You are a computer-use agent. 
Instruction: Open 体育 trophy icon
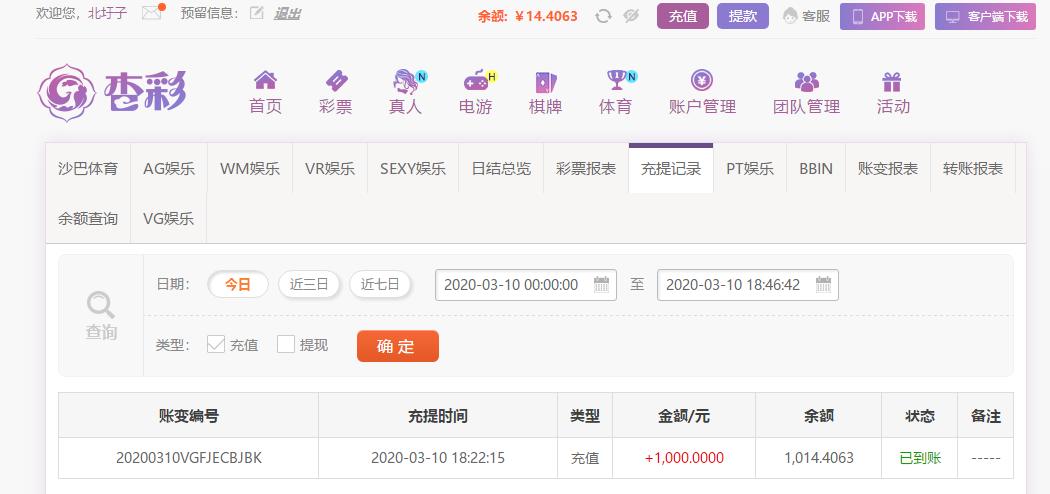coord(616,80)
